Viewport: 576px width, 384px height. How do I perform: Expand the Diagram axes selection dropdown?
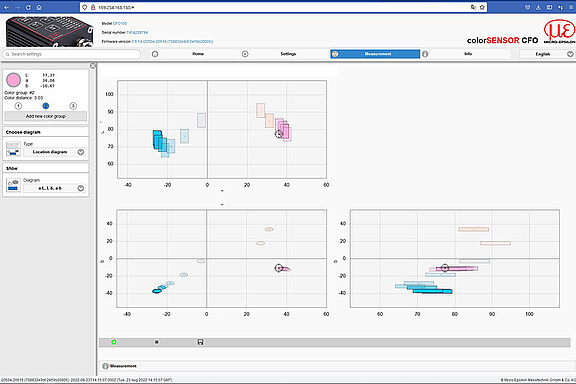[x=54, y=188]
